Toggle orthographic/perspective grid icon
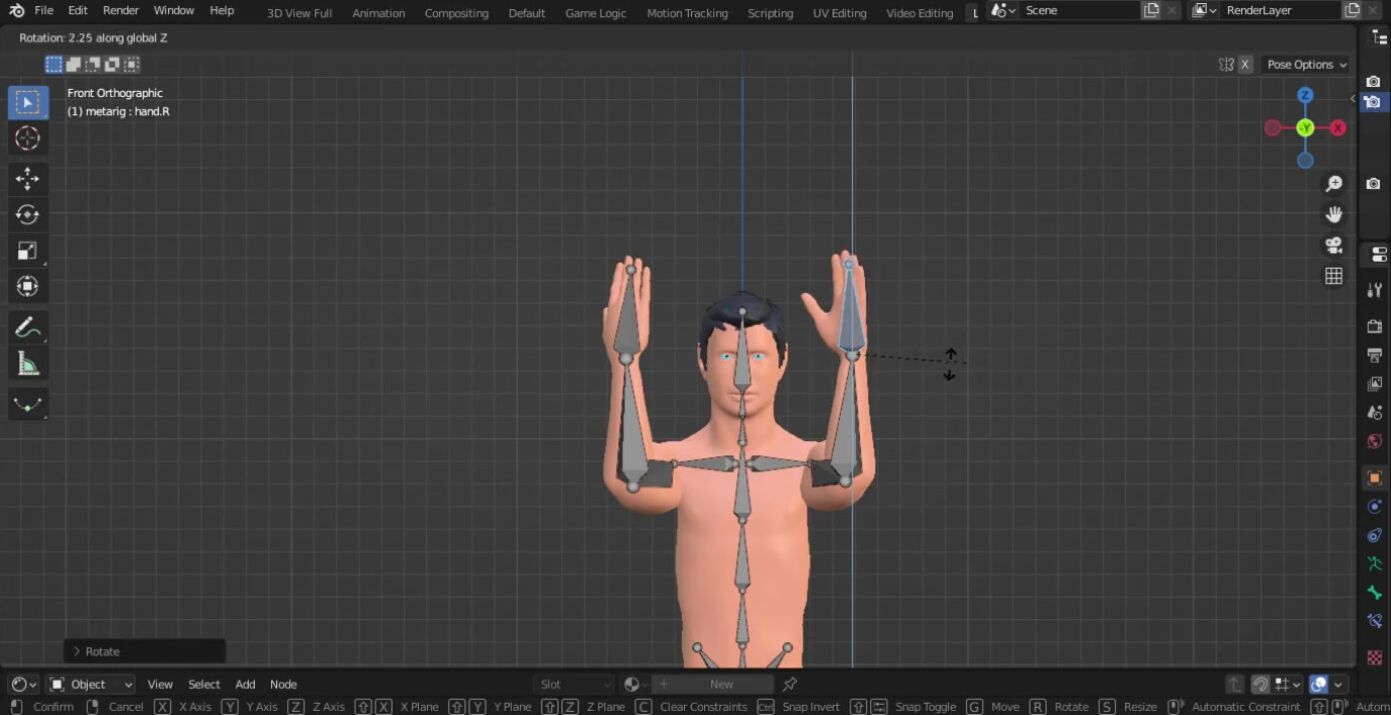Viewport: 1391px width, 715px height. (1333, 276)
